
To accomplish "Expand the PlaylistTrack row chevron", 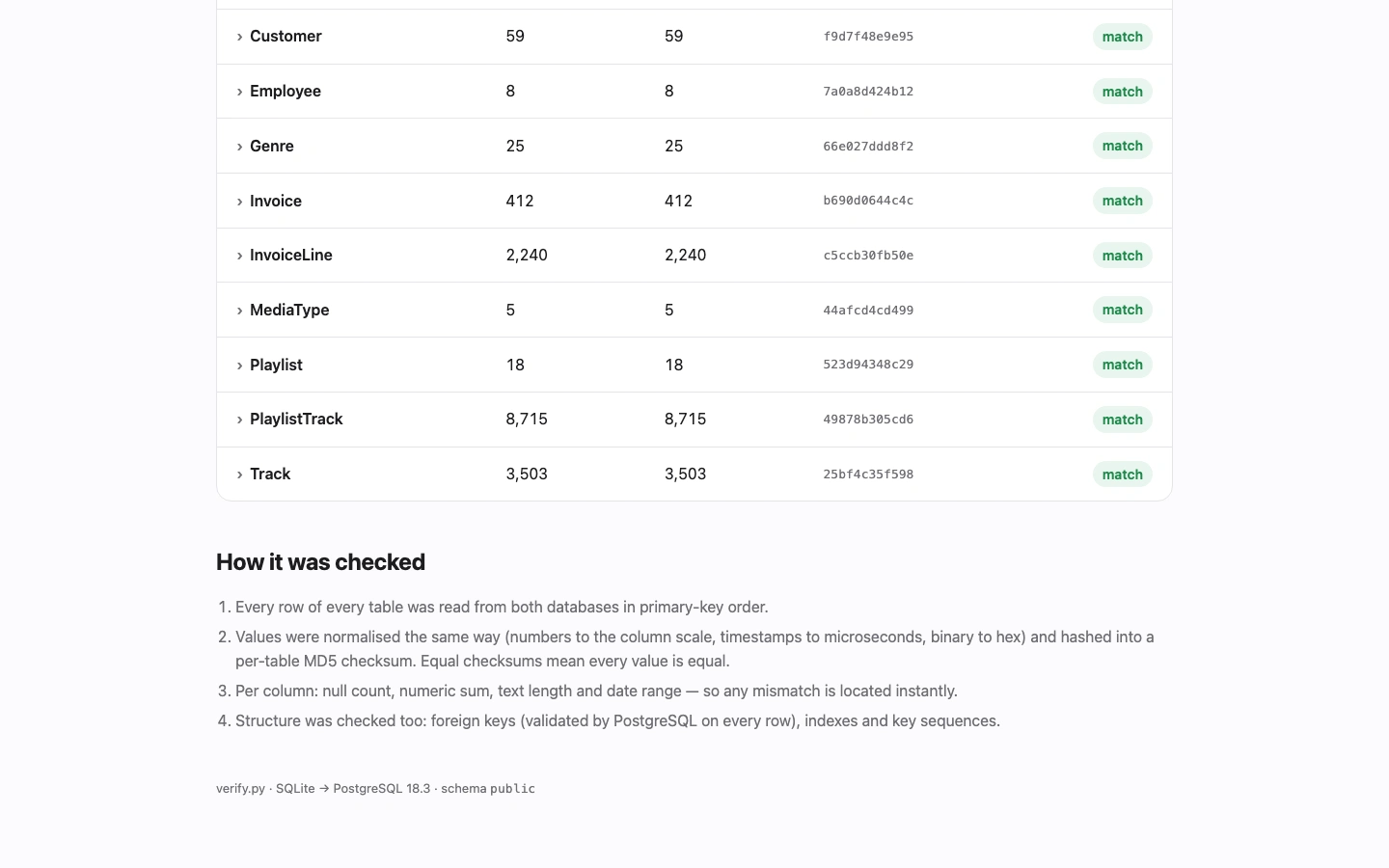I will pos(239,420).
